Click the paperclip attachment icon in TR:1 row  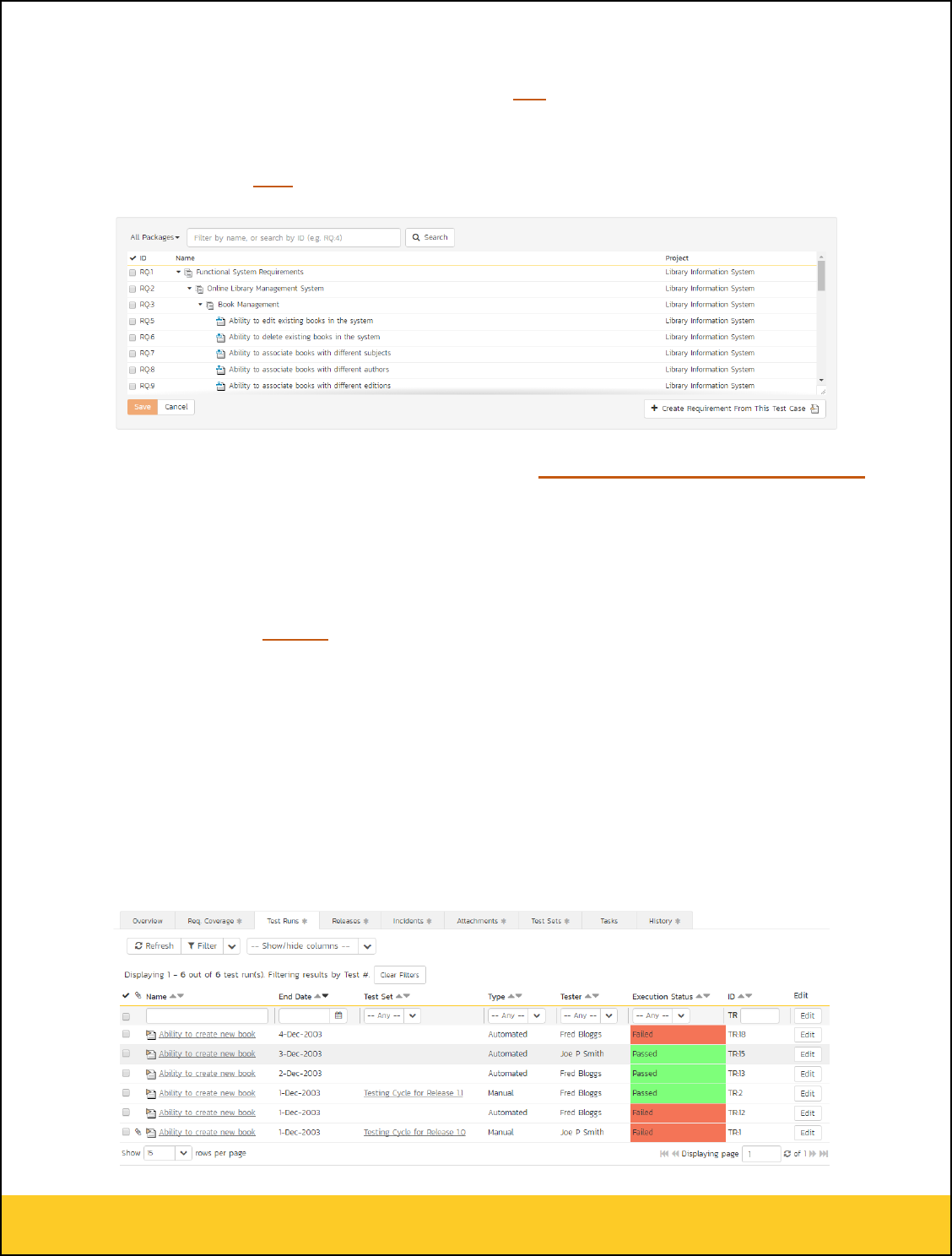(x=138, y=1132)
